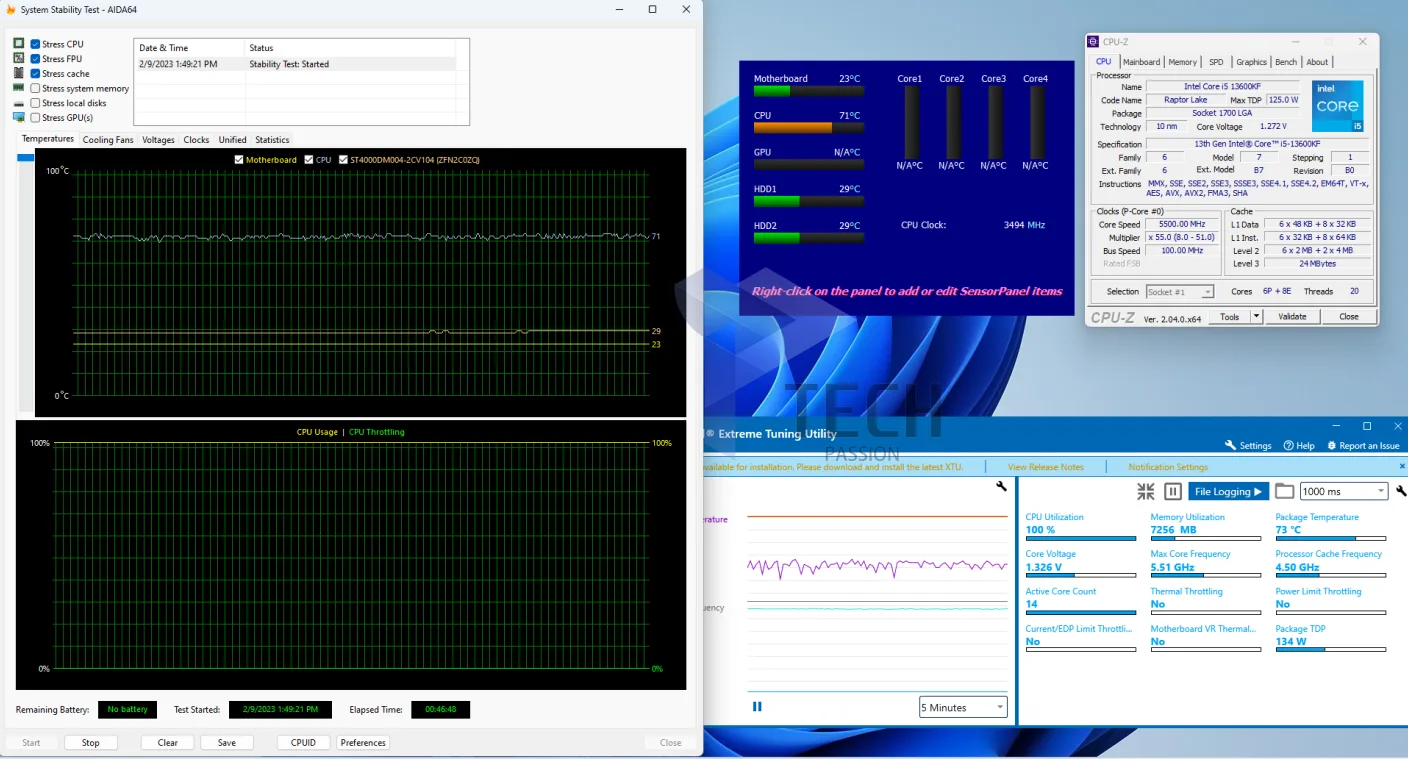Open the Mainboard tab in CPU-Z
The width and height of the screenshot is (1408, 759).
click(x=1141, y=62)
